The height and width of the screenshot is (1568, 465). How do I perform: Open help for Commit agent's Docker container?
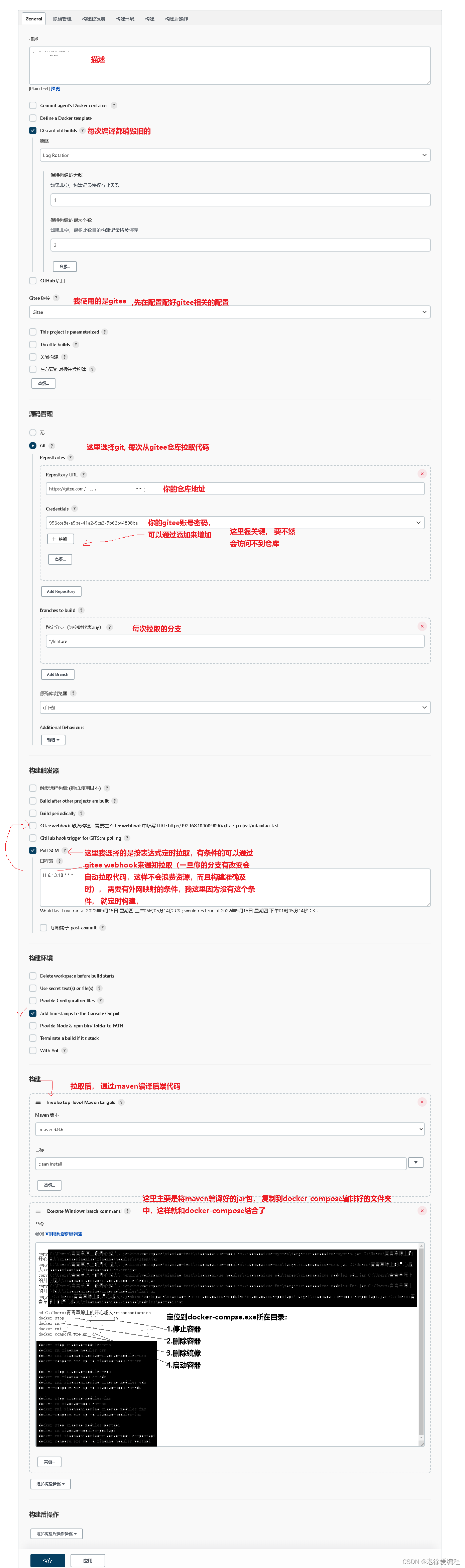click(114, 105)
